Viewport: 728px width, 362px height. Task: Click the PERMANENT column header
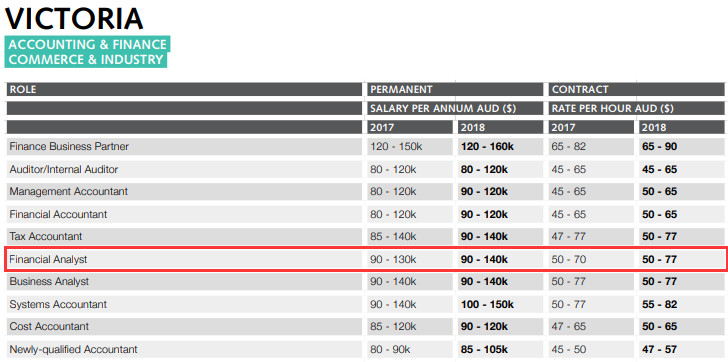coord(455,89)
